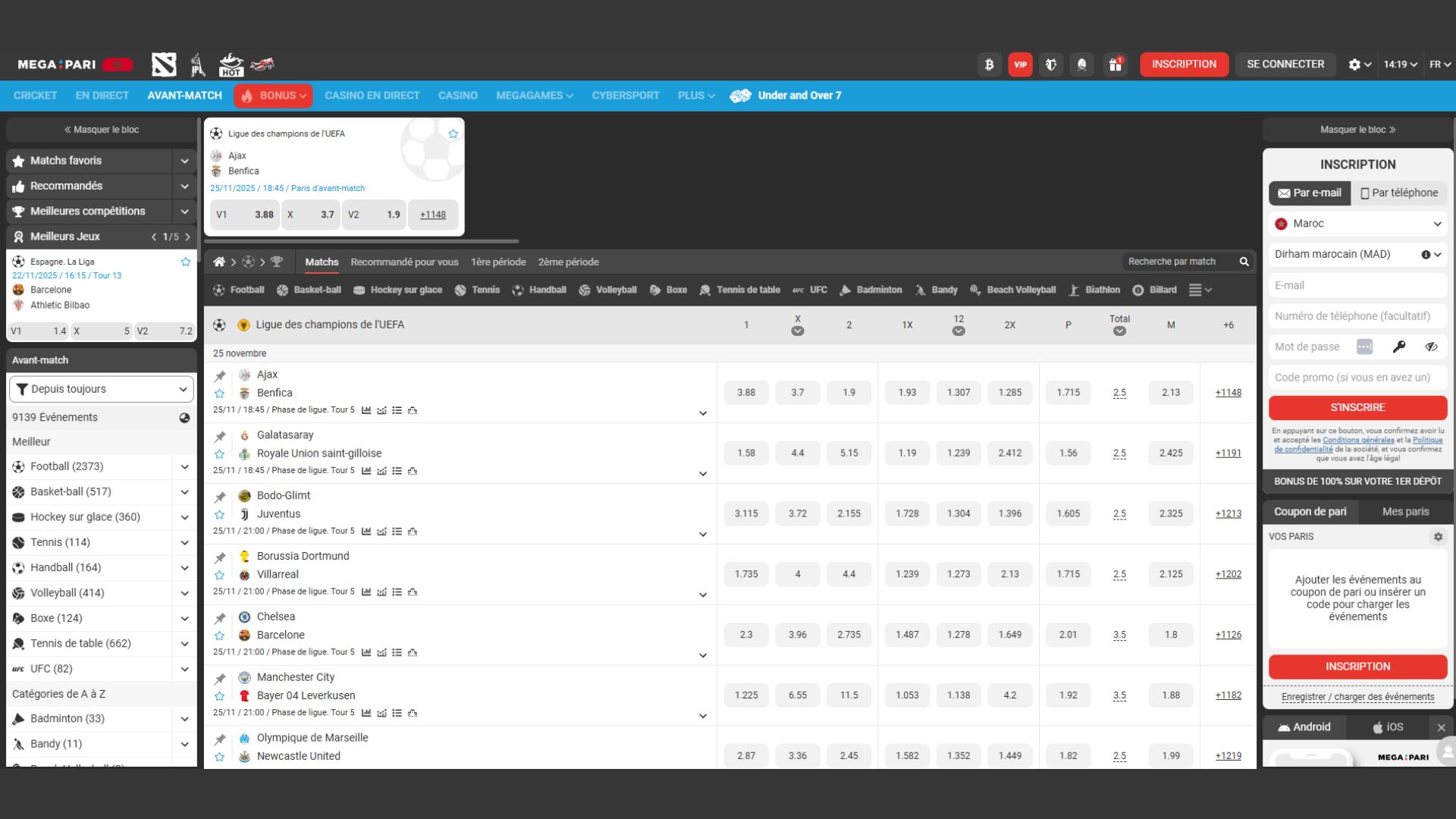This screenshot has height=819, width=1456.
Task: Click the Bitcoin payment icon in header
Action: (989, 64)
